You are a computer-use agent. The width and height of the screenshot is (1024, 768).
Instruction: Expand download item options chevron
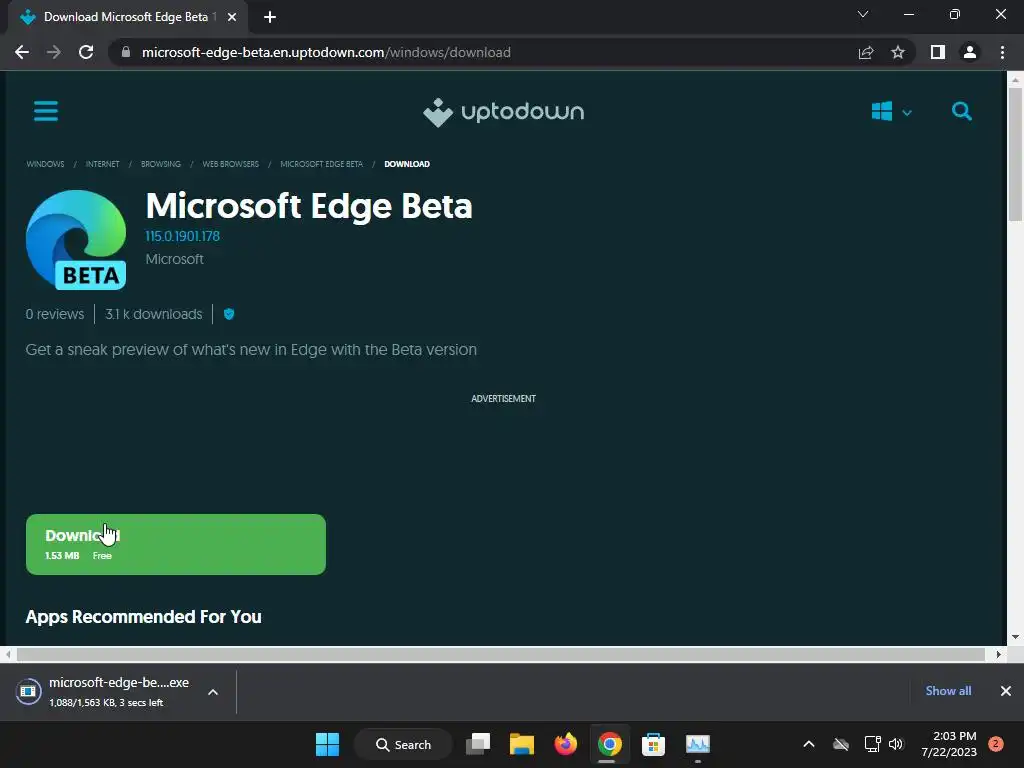point(213,692)
